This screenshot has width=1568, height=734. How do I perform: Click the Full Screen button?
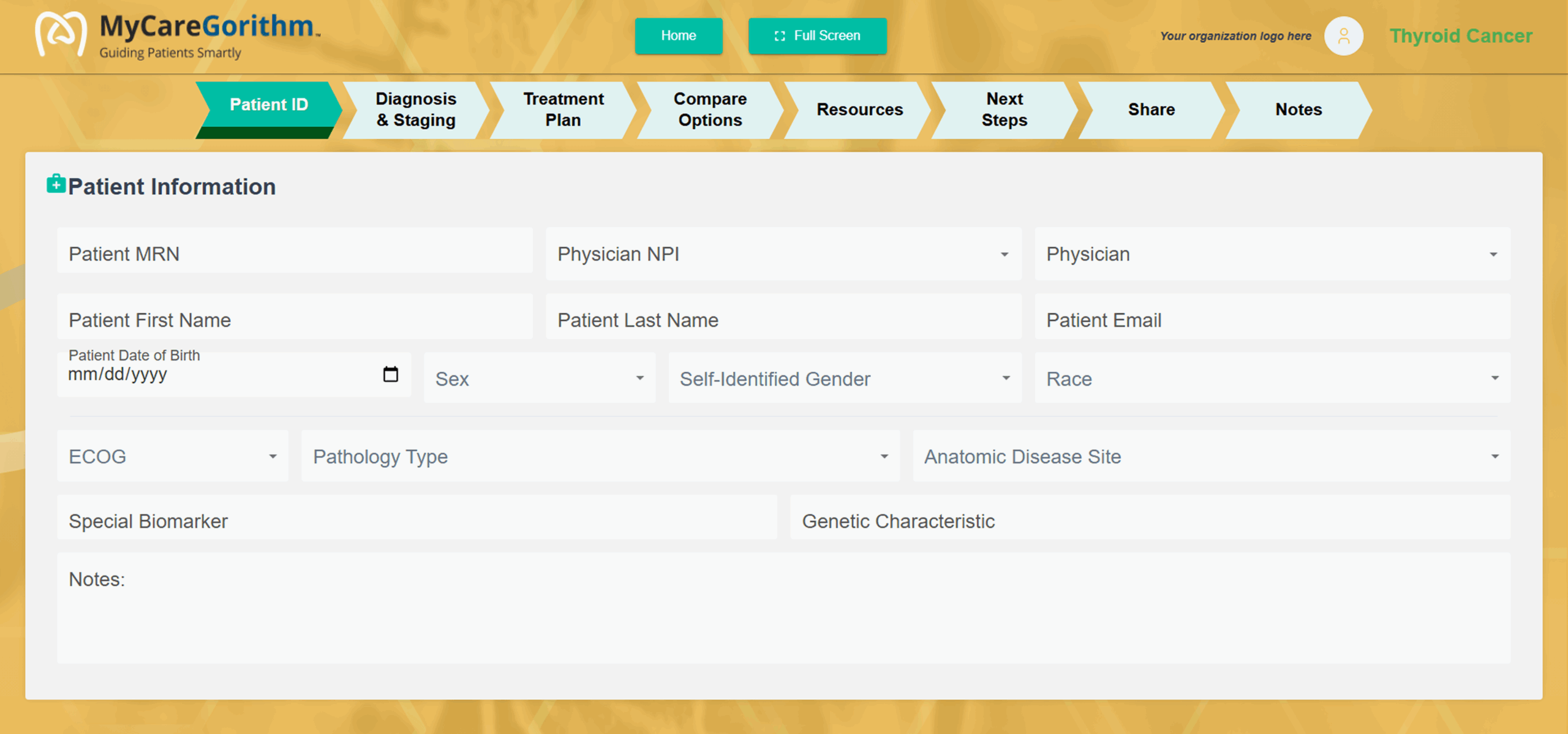pyautogui.click(x=816, y=36)
